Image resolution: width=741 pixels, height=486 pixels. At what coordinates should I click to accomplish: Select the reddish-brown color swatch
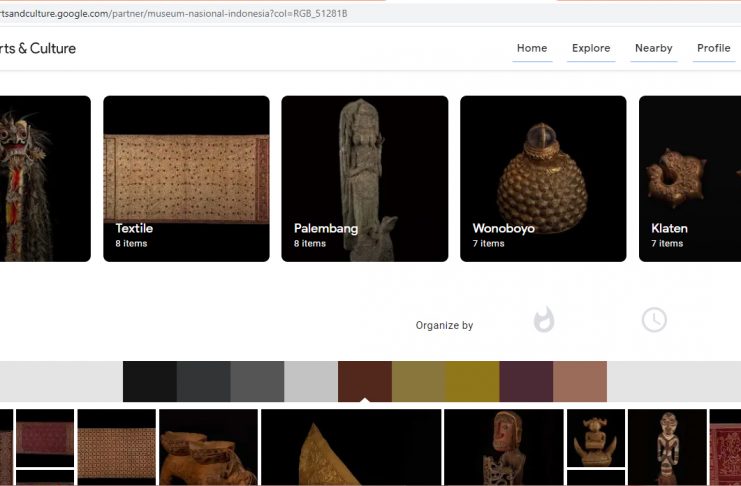(365, 382)
